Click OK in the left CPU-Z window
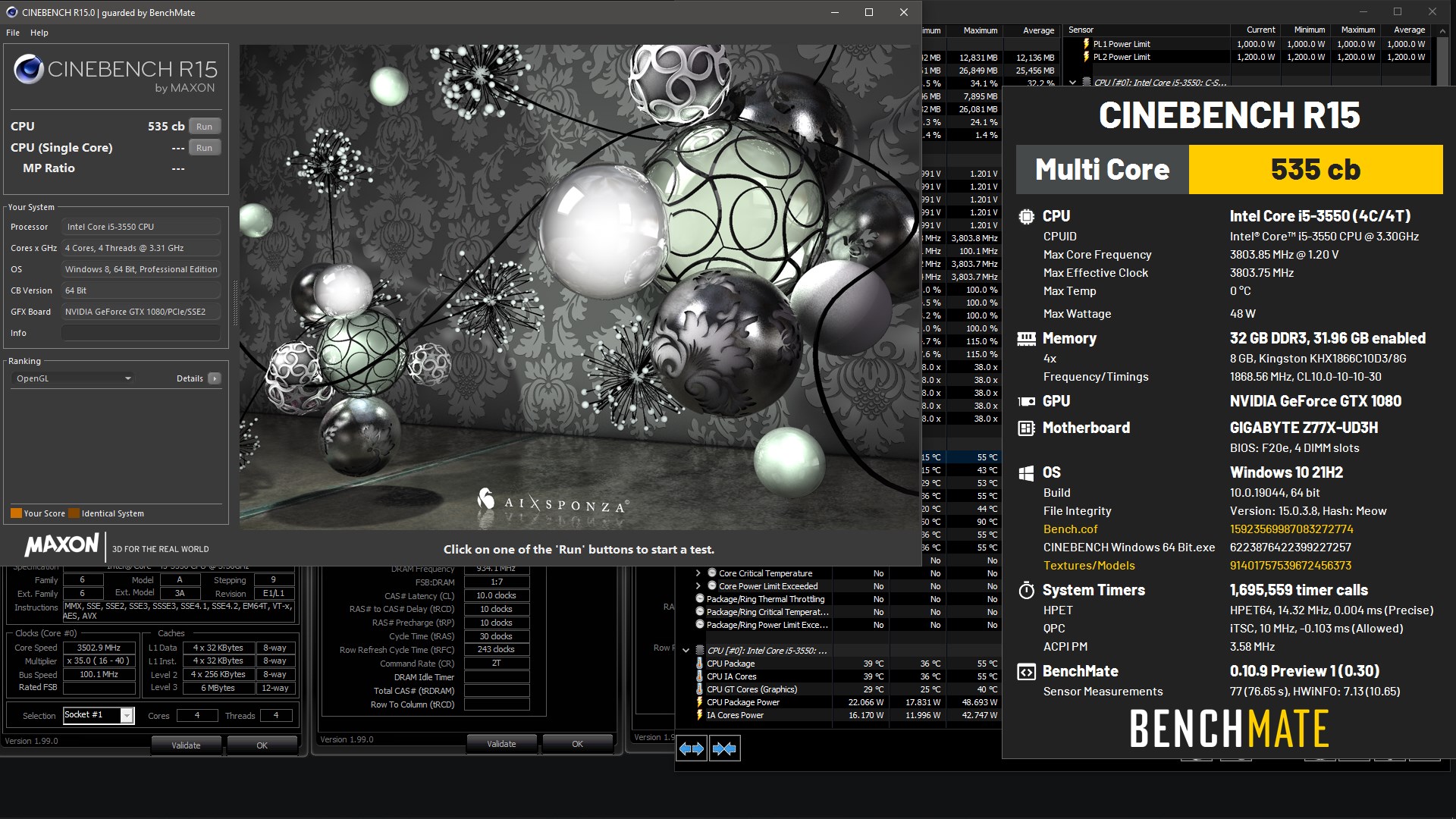Screen dimensions: 1456x819 tap(262, 745)
